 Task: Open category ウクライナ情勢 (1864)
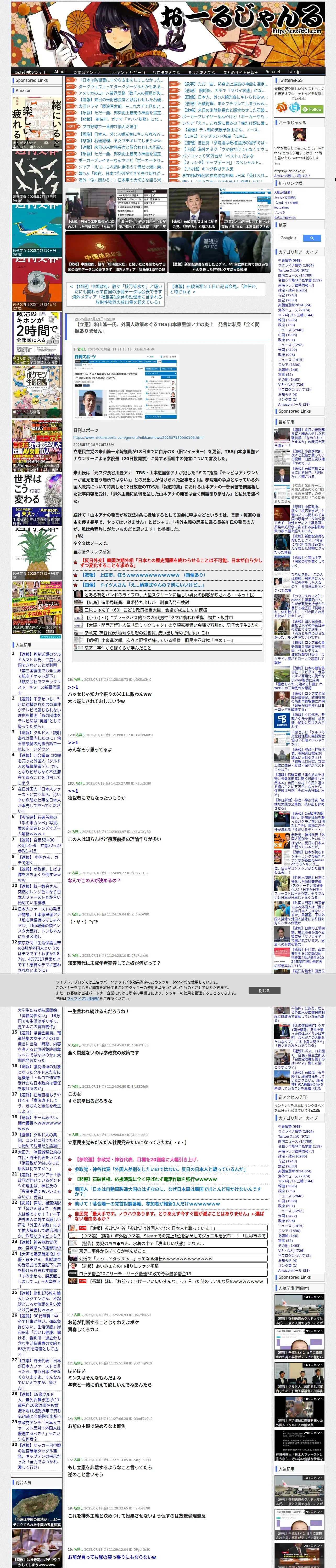(296, 266)
